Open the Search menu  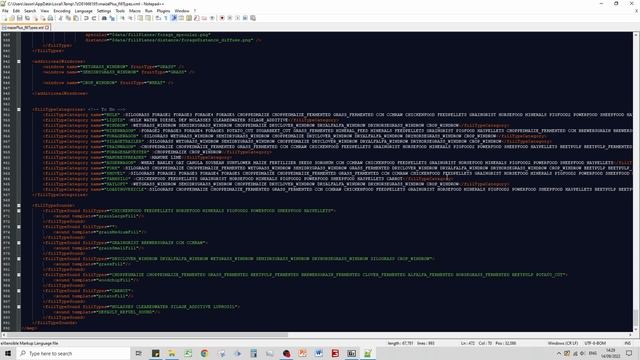pyautogui.click(x=30, y=11)
